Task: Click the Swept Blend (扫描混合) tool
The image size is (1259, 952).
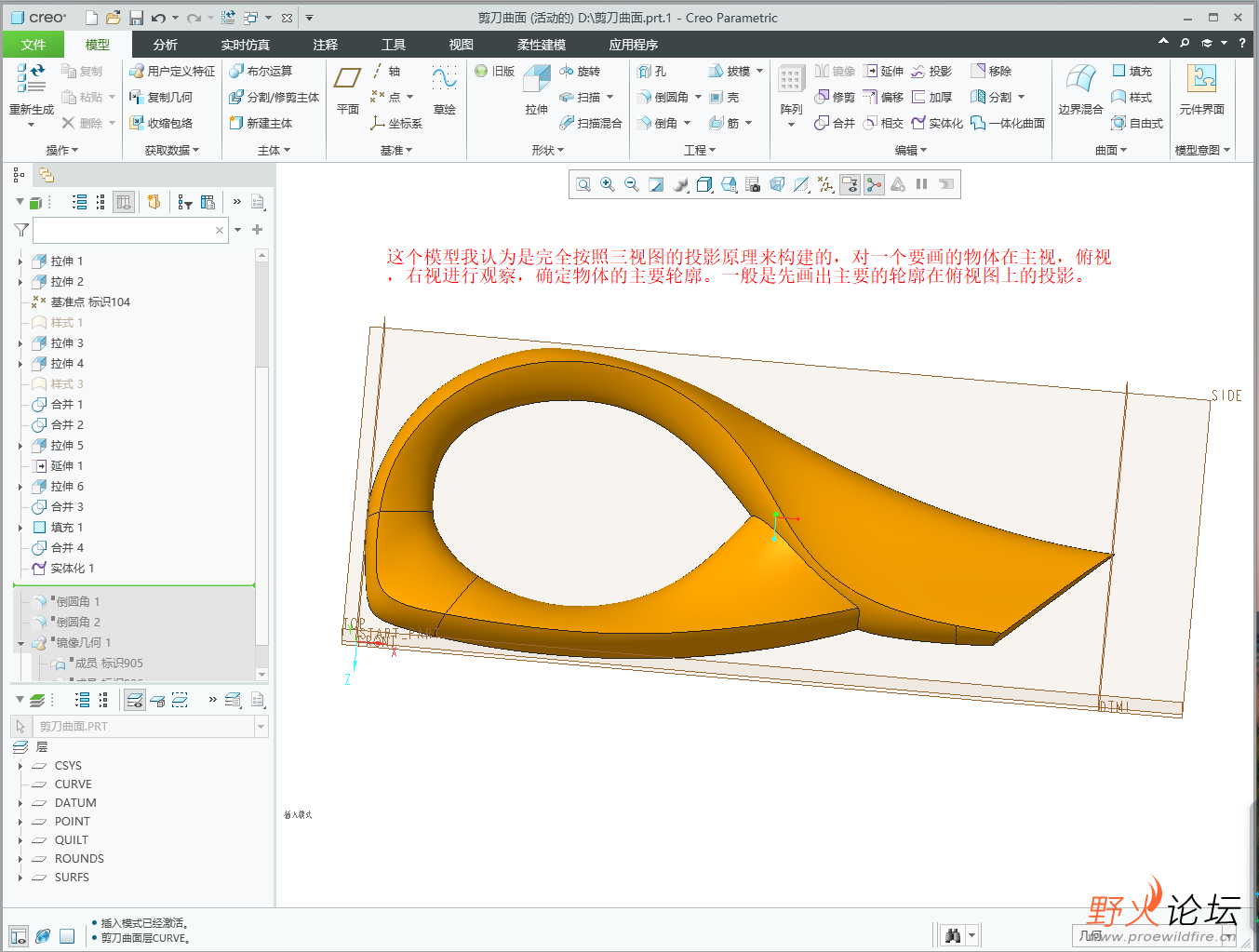Action: (x=591, y=123)
